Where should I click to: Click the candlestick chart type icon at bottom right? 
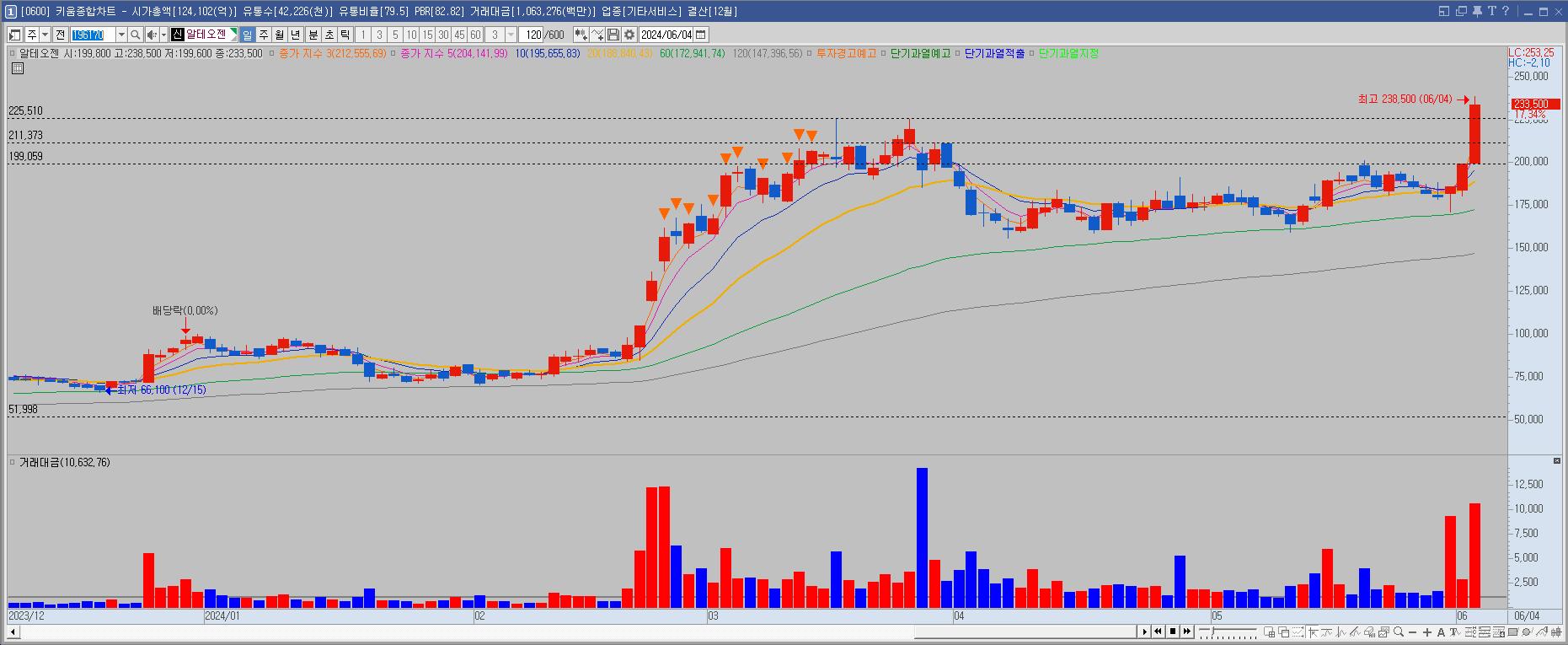(x=1556, y=632)
